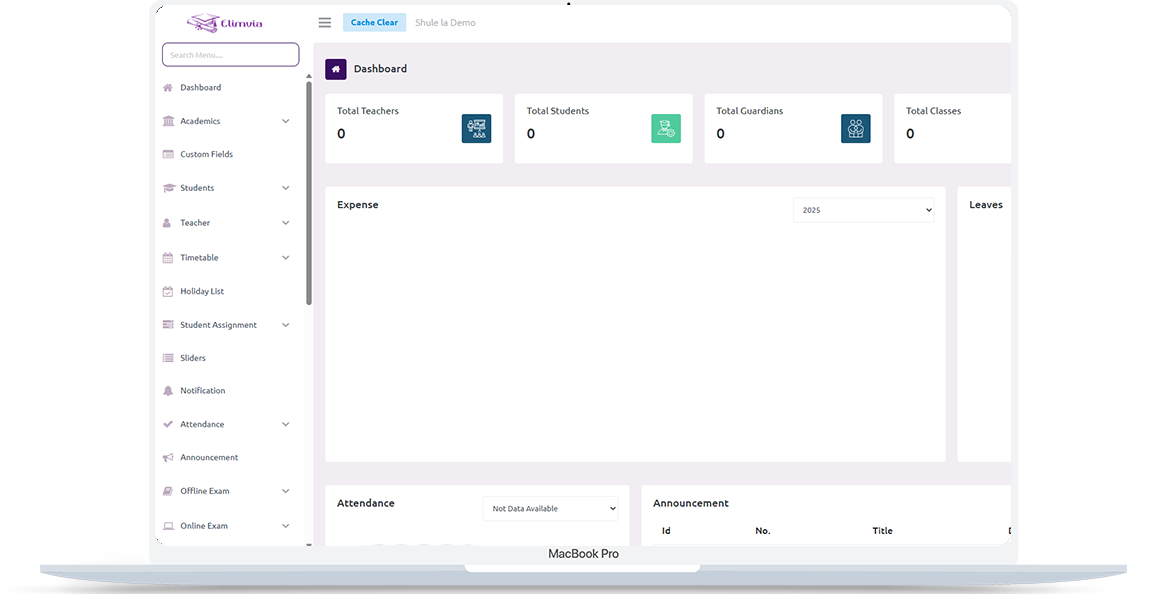Click the Climvia logo
This screenshot has height=594, width=1175.
pyautogui.click(x=225, y=23)
